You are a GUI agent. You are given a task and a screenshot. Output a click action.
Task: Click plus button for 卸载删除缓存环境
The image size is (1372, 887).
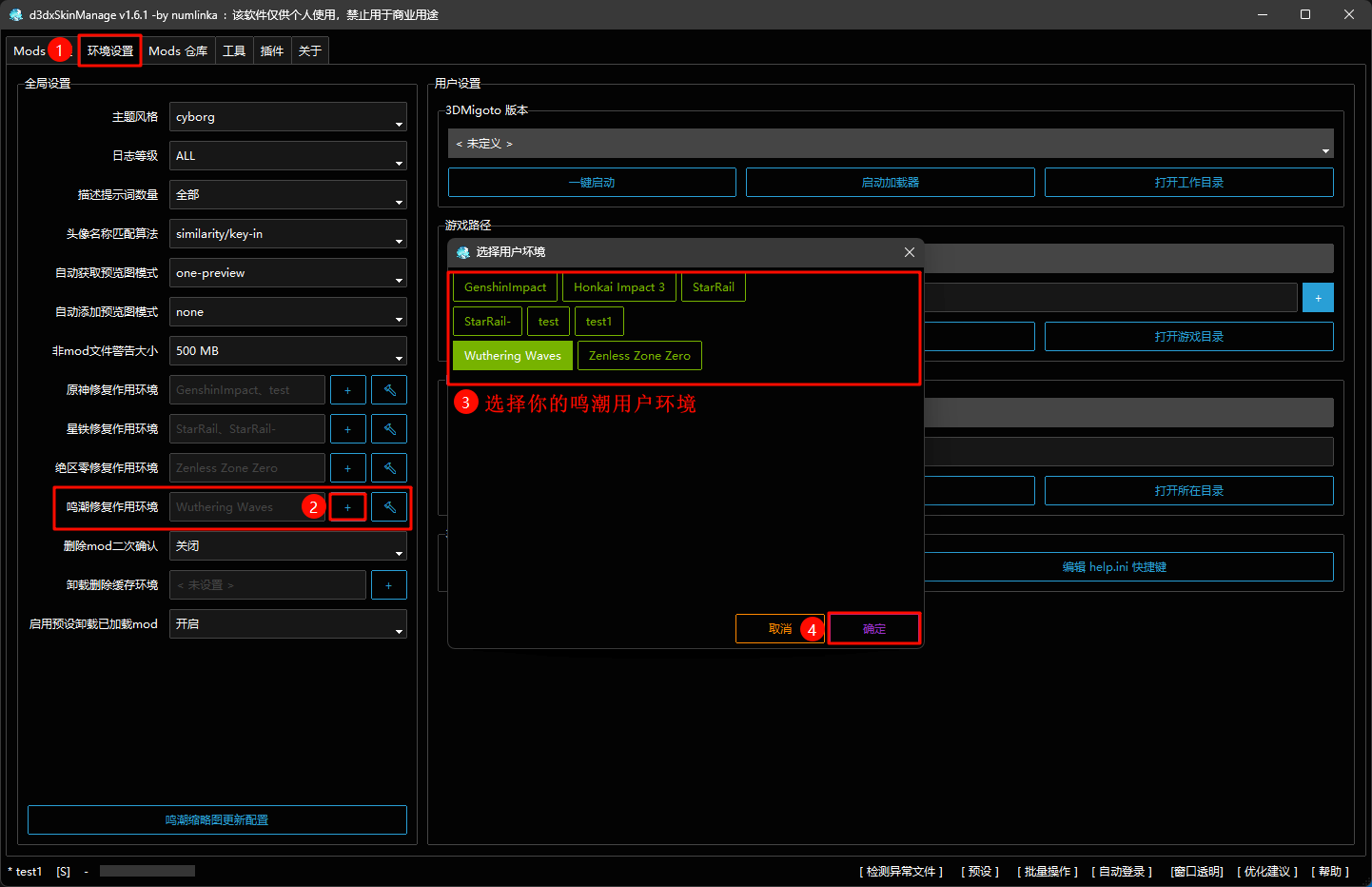tap(388, 585)
